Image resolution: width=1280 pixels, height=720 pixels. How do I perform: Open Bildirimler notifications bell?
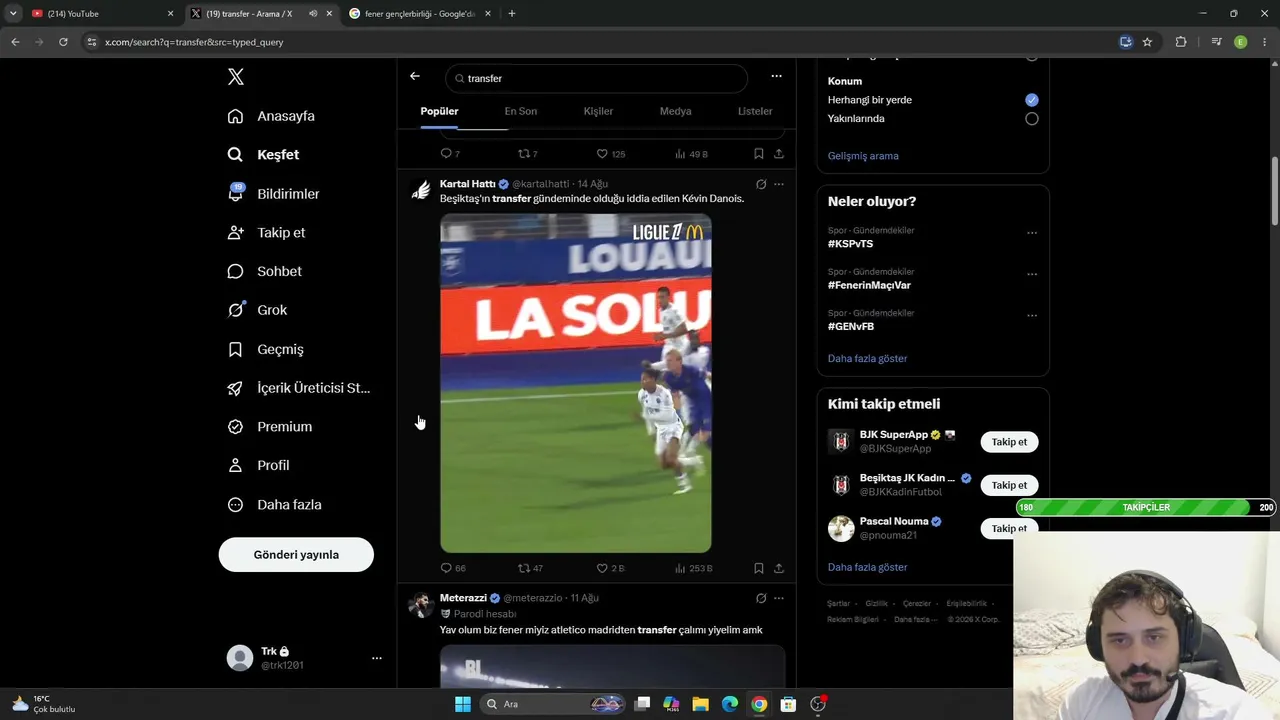[273, 194]
